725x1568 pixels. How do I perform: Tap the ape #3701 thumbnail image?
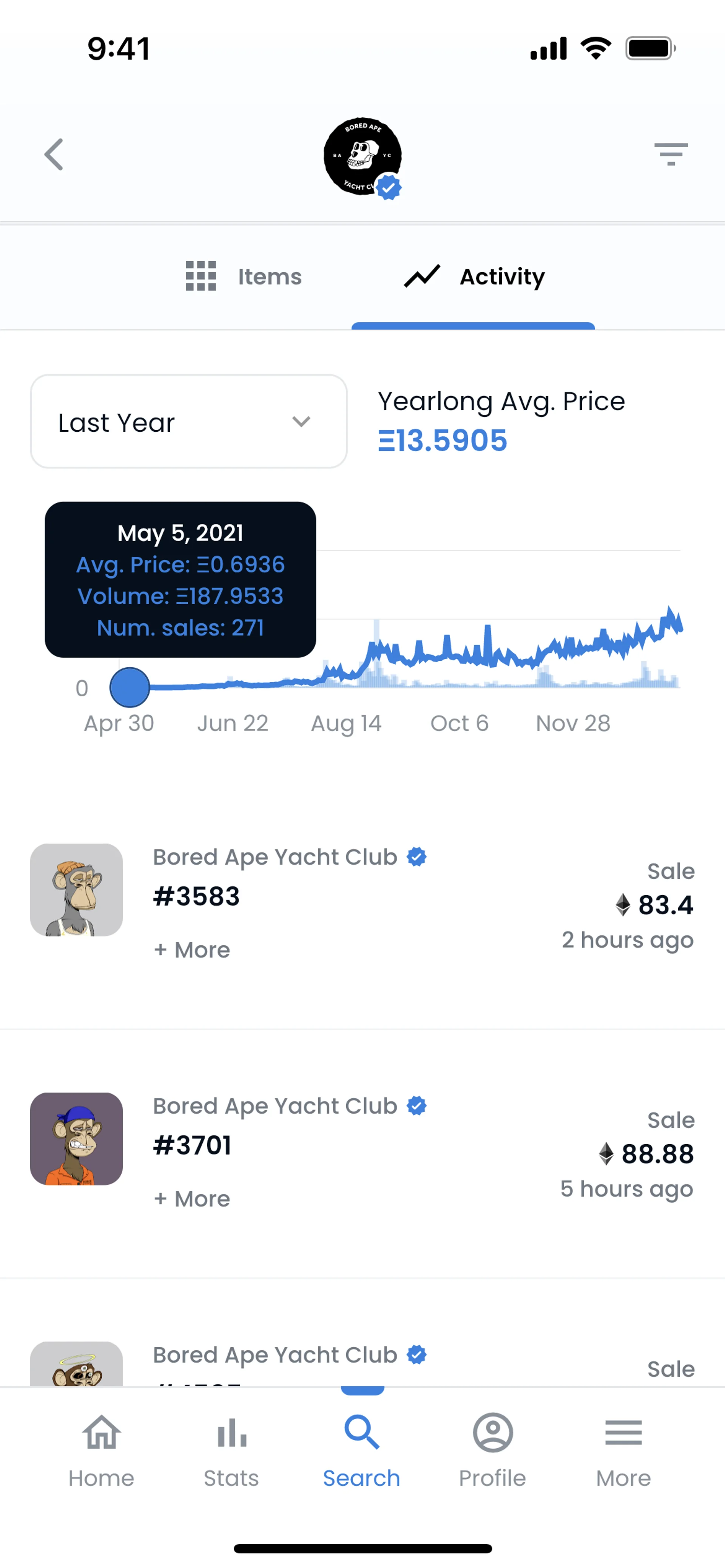coord(77,1139)
